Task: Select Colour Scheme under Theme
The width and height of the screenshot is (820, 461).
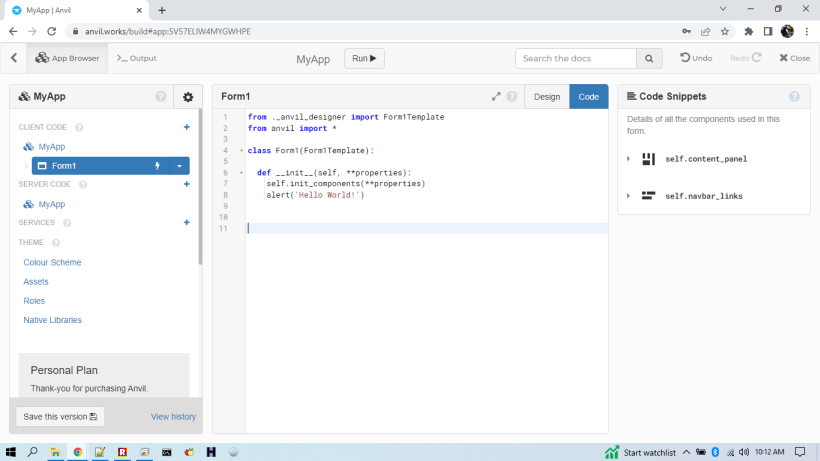Action: (52, 262)
